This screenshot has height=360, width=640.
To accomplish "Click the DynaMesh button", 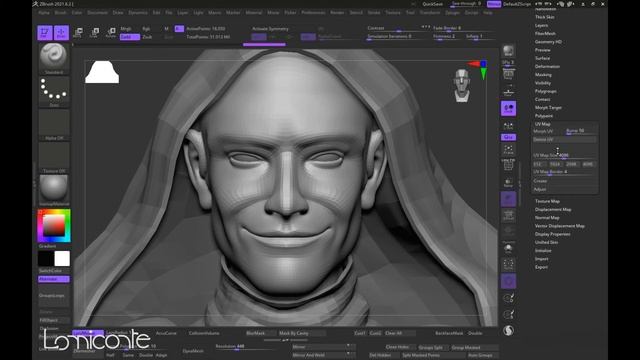I will click(193, 351).
